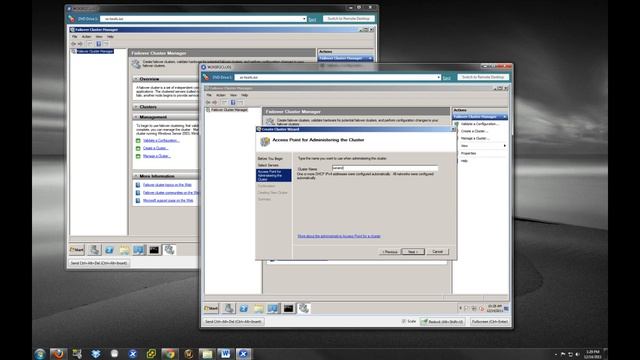Open Server Manager icon in back guest taskbar
The width and height of the screenshot is (640, 360).
(x=94, y=250)
